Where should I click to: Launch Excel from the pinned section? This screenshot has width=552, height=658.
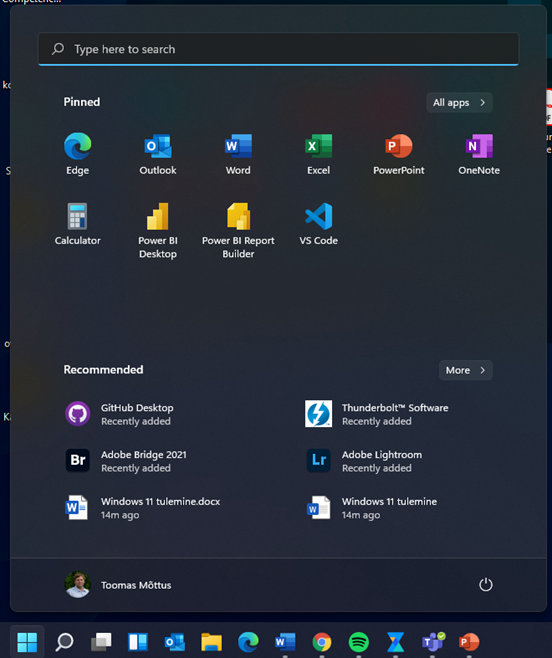click(x=319, y=154)
